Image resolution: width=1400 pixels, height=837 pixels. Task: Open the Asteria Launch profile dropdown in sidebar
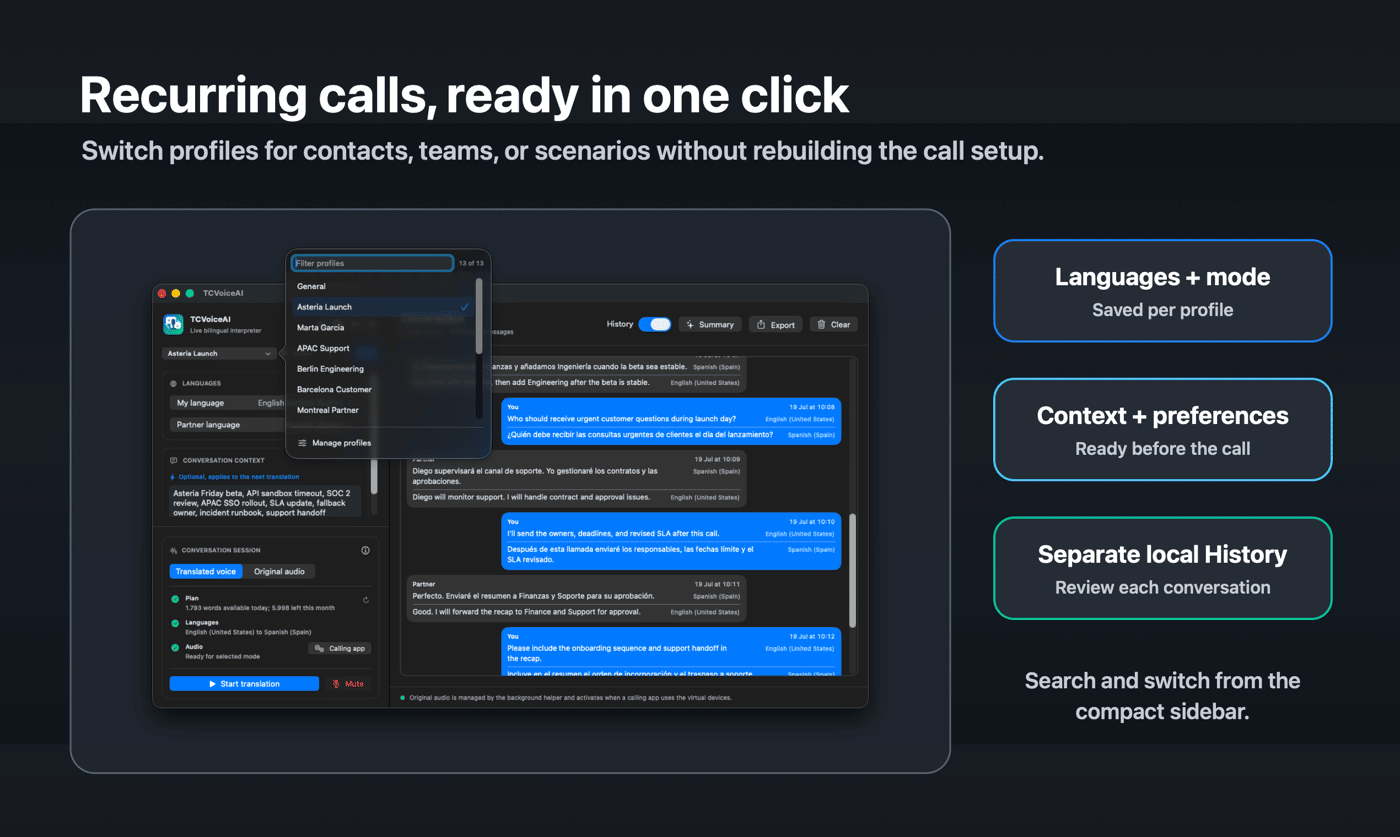[219, 354]
